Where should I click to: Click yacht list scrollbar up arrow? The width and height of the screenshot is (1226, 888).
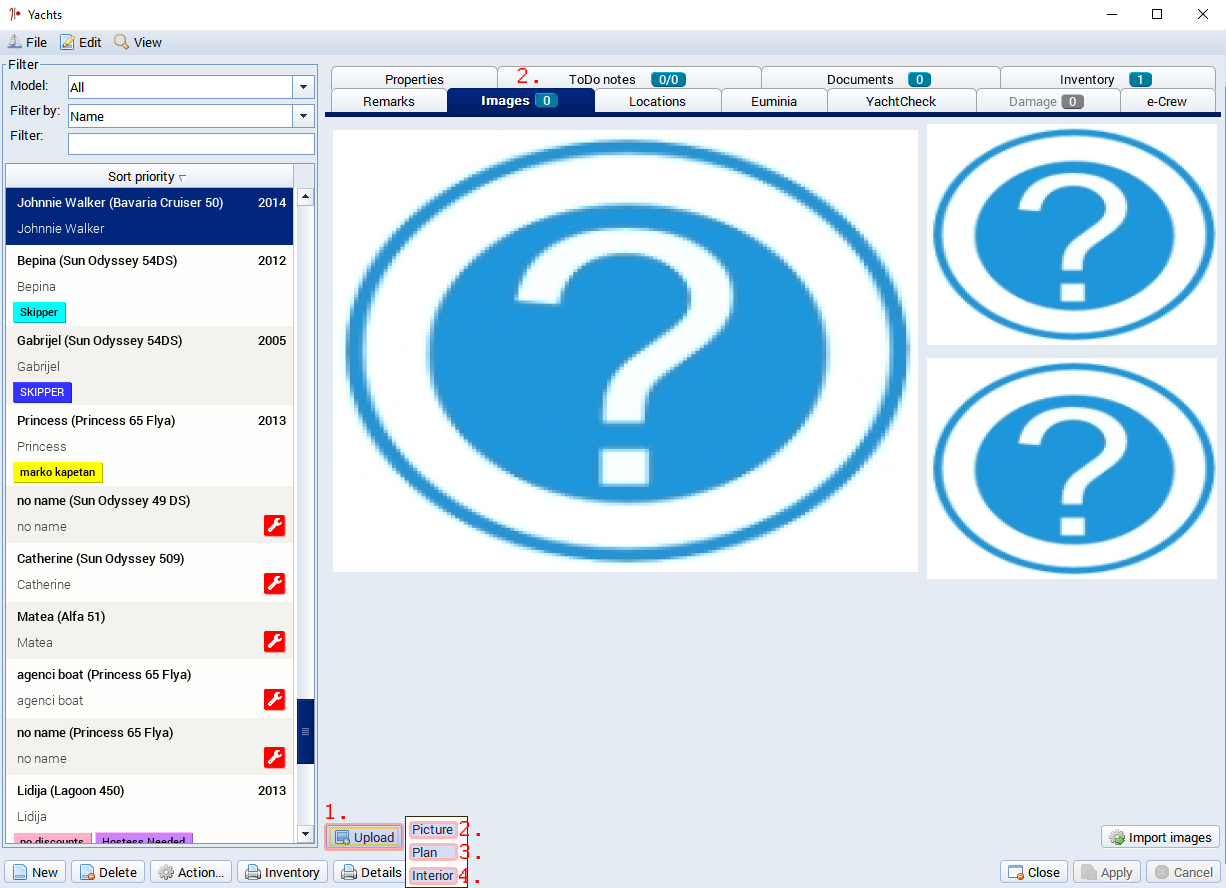(306, 197)
